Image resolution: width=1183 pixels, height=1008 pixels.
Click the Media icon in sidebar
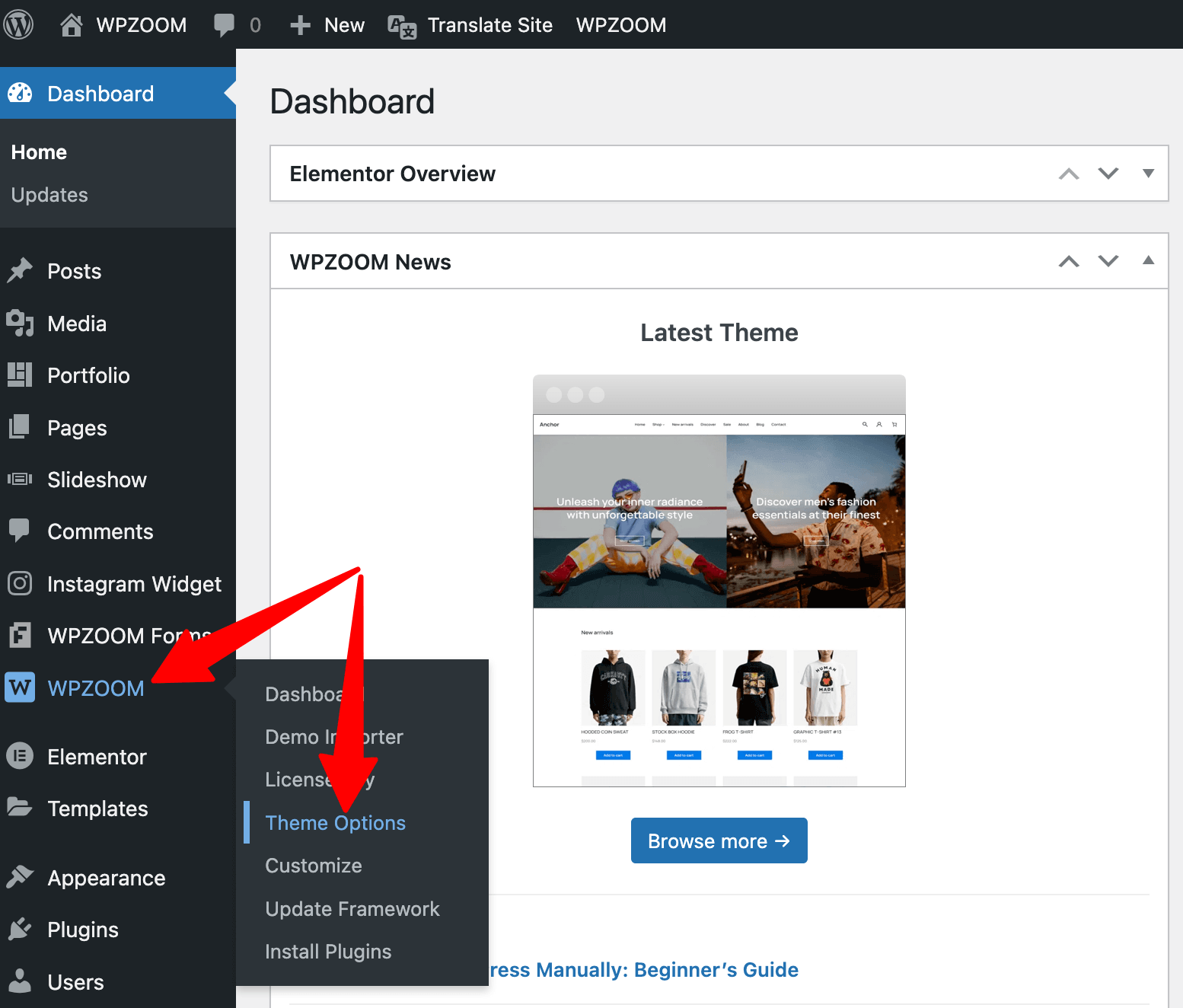20,324
